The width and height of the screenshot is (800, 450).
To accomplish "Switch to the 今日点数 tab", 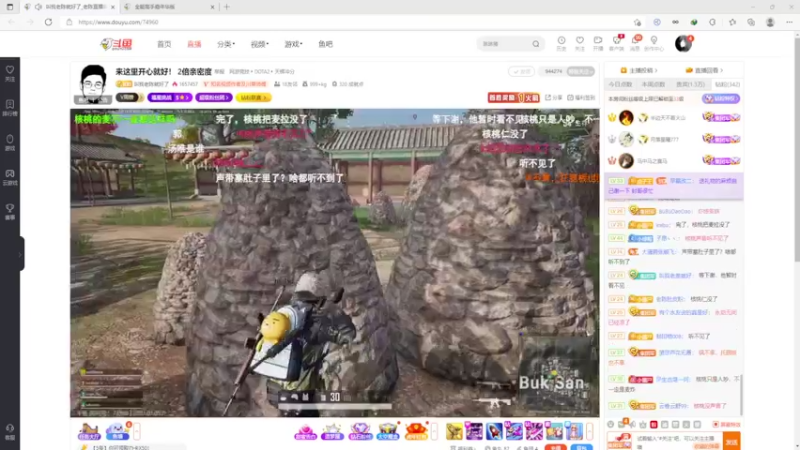I will [620, 85].
